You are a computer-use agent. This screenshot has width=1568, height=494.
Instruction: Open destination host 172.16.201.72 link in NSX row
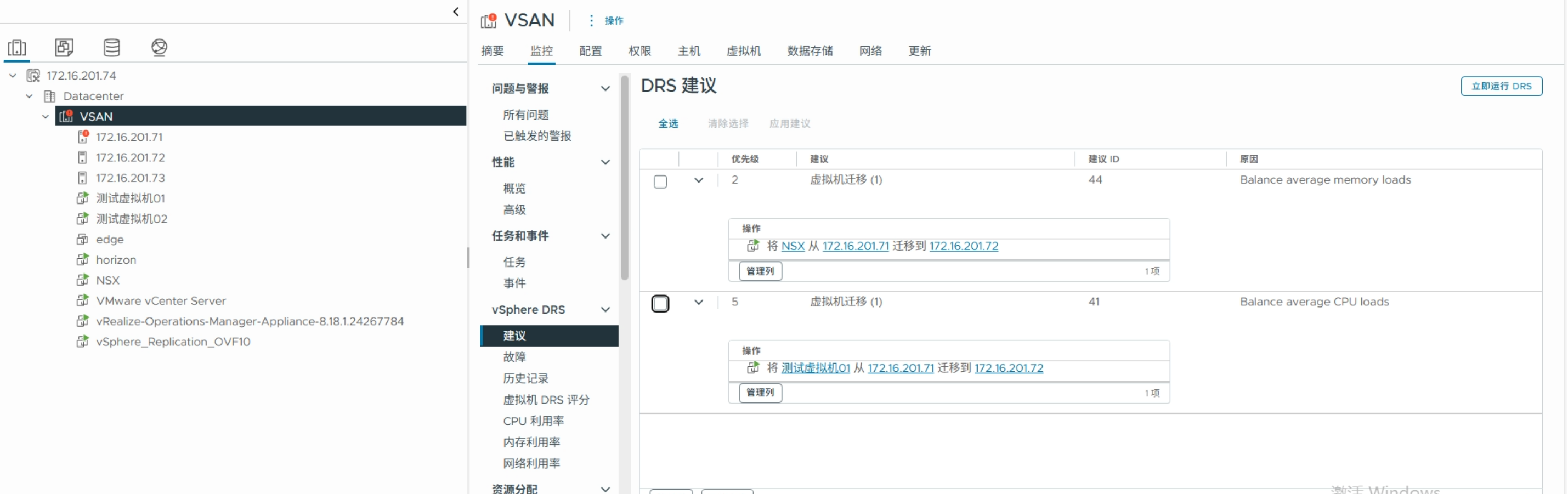click(x=964, y=246)
